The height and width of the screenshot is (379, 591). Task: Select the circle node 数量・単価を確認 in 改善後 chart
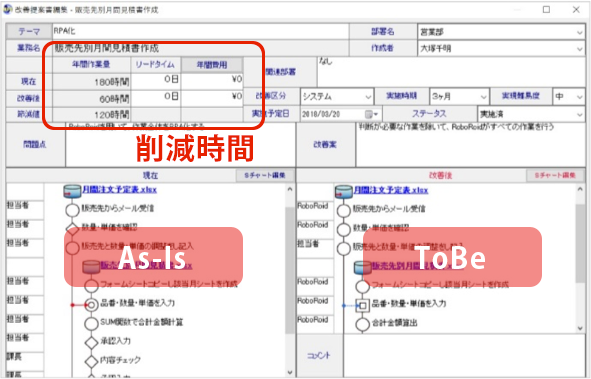343,229
